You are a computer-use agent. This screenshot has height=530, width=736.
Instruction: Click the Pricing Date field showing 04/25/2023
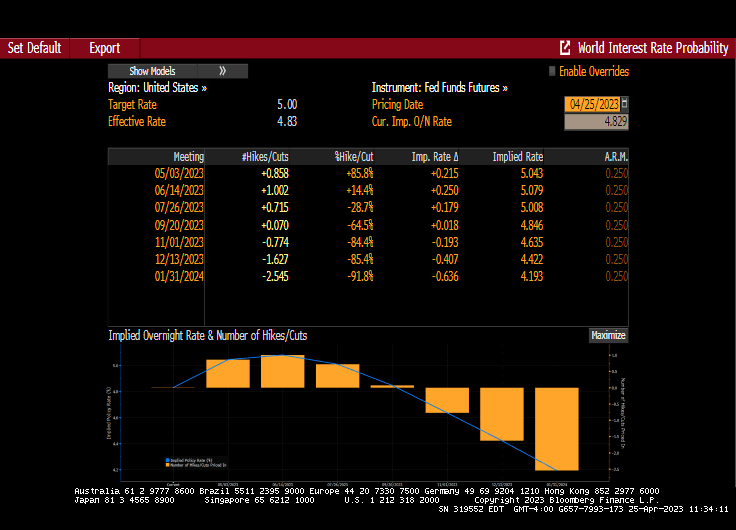coord(592,104)
